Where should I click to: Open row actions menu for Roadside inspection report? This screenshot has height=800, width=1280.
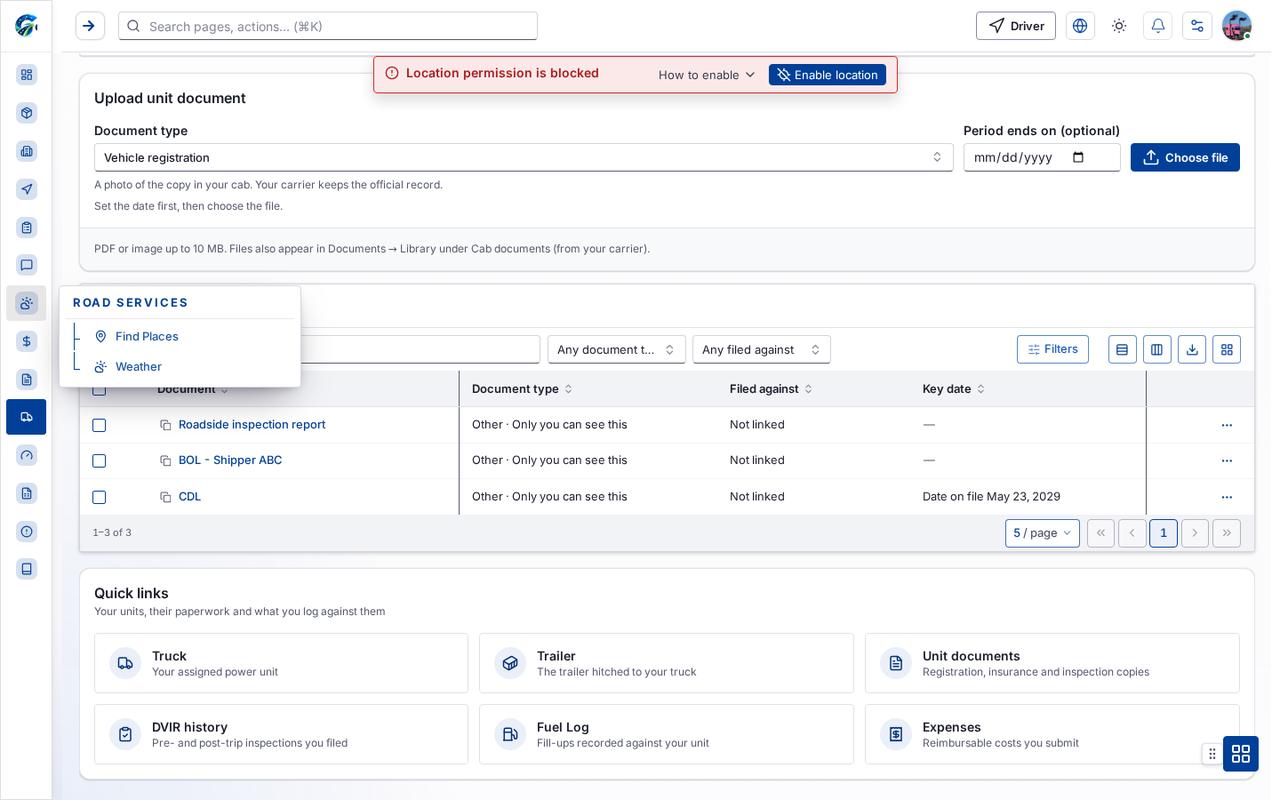point(1227,425)
